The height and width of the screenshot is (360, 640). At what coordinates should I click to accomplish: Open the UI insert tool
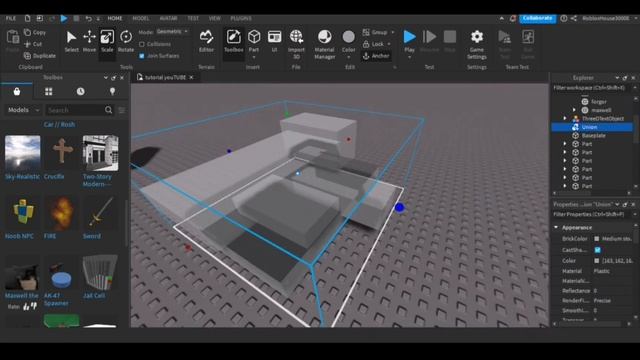[274, 41]
